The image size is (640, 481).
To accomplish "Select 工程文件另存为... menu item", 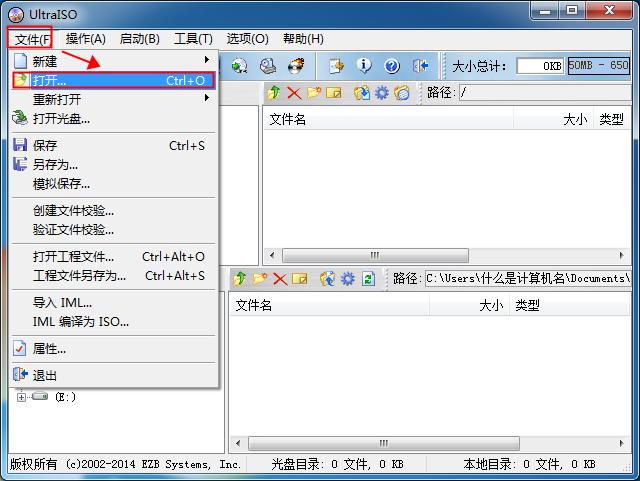I will [x=114, y=276].
